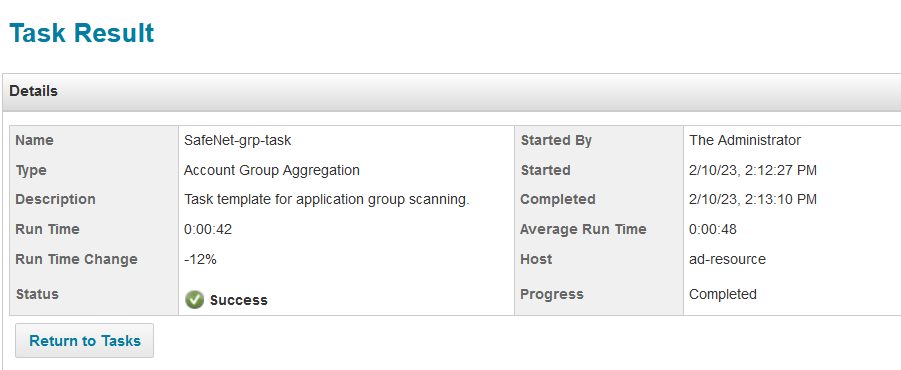The width and height of the screenshot is (901, 370).
Task: Click the Account Group Aggregation type value
Action: point(272,170)
